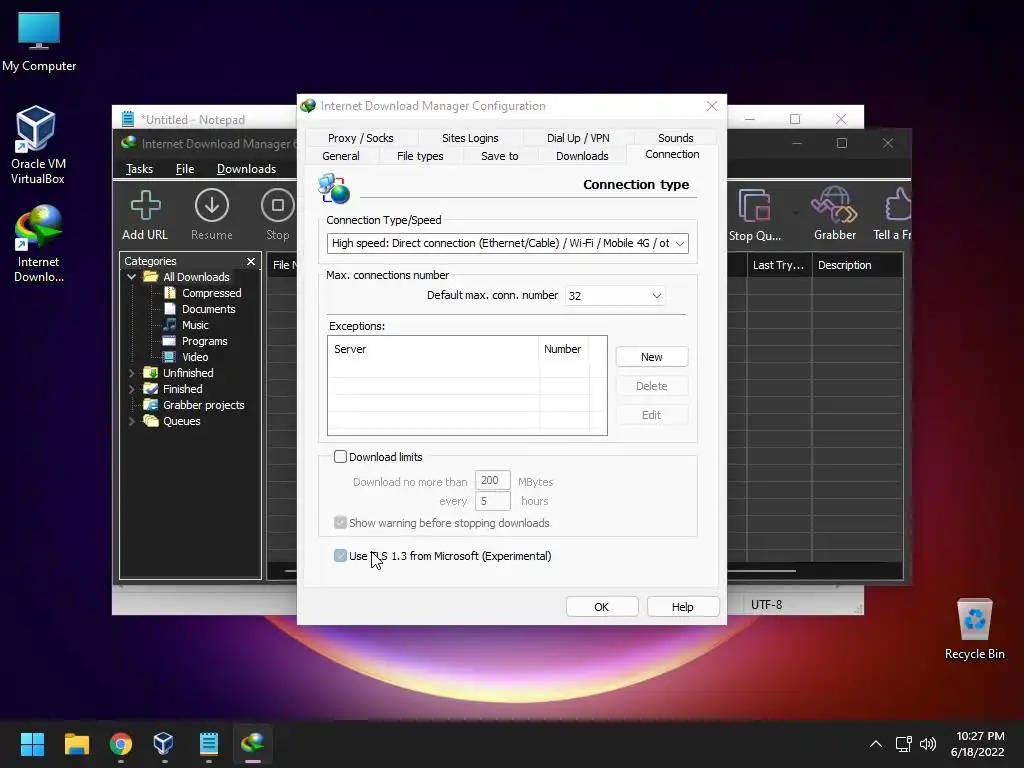
Task: Toggle Show warning before stopping downloads
Action: pyautogui.click(x=340, y=522)
